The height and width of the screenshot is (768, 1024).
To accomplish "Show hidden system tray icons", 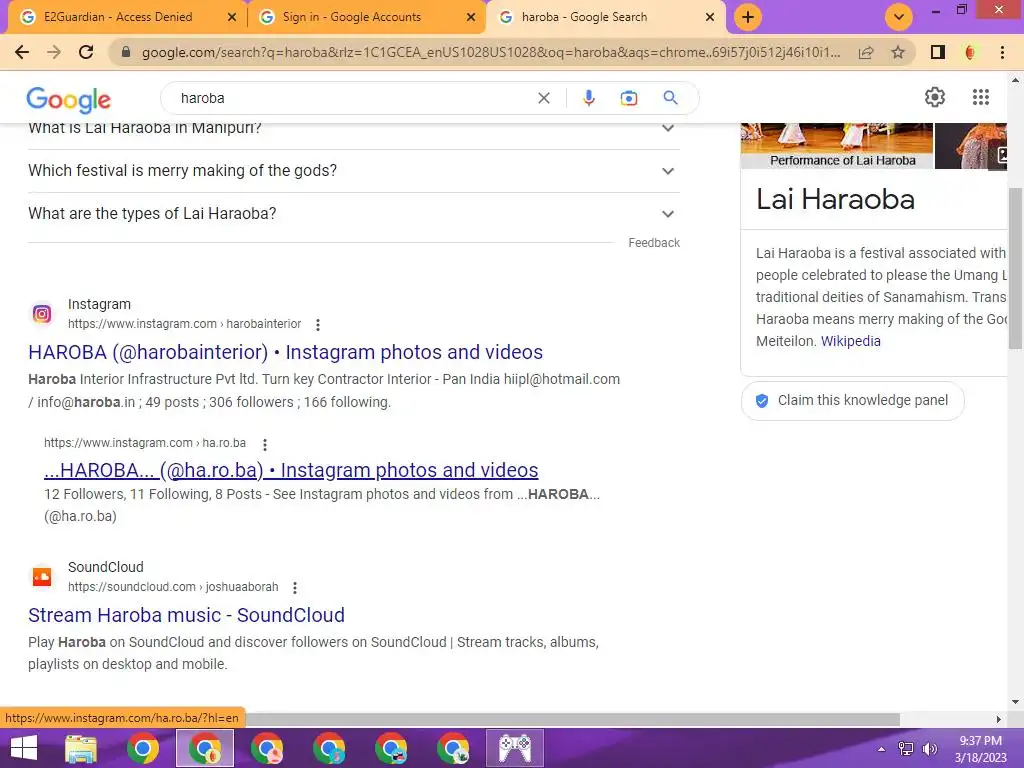I will 881,749.
